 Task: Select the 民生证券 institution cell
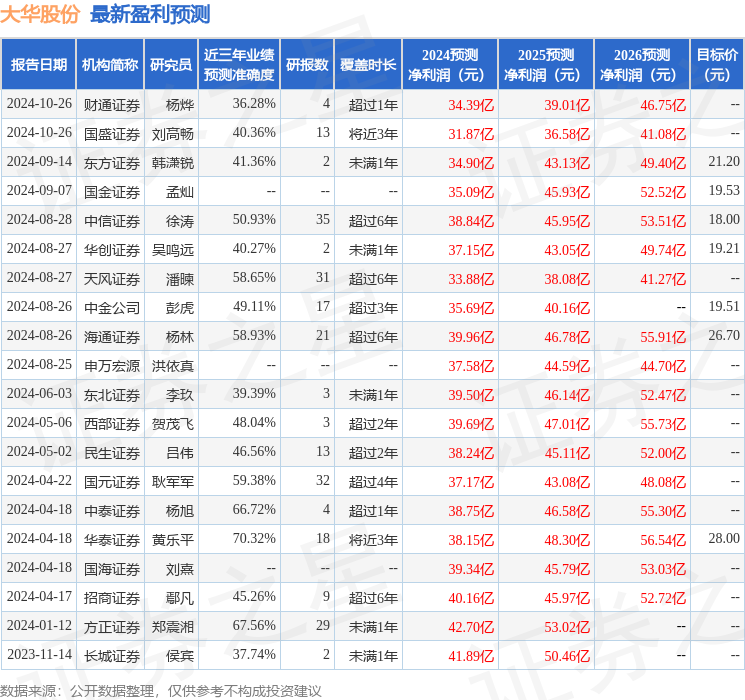(x=112, y=452)
